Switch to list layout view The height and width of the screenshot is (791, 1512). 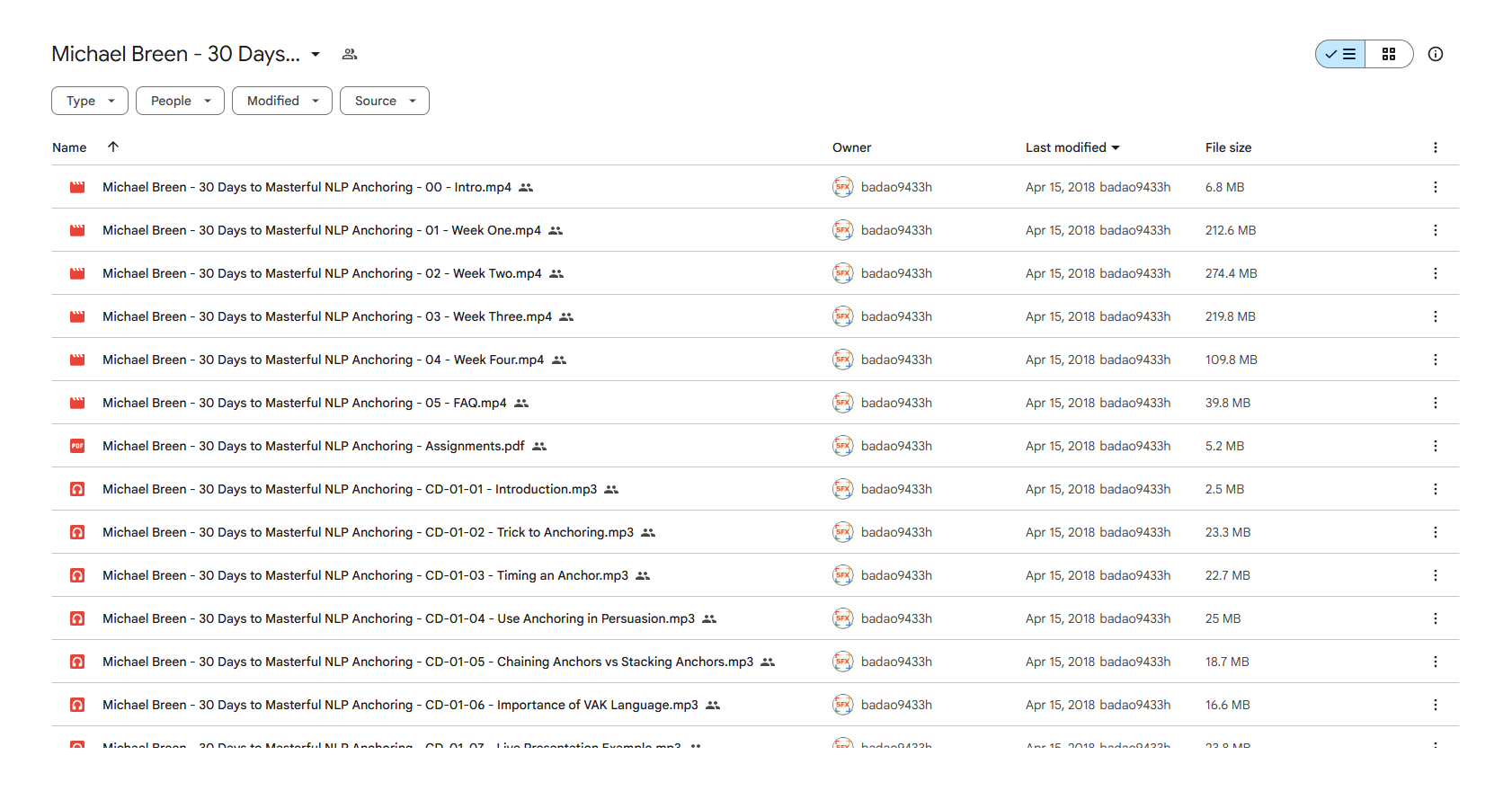(1340, 54)
